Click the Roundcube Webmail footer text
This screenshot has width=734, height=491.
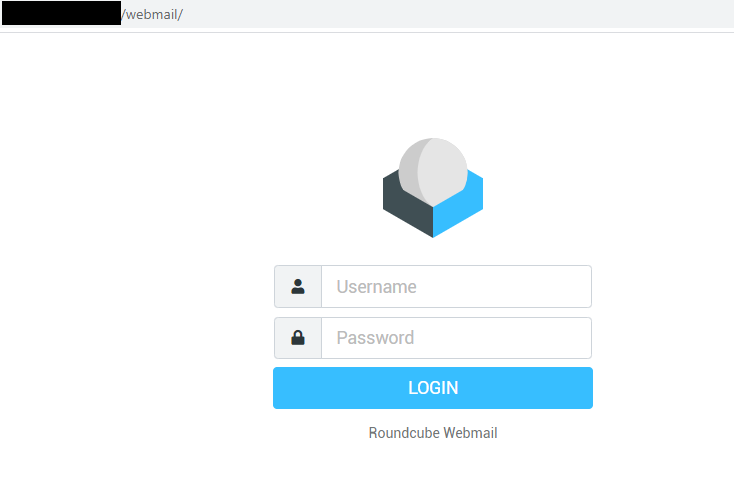(x=433, y=433)
